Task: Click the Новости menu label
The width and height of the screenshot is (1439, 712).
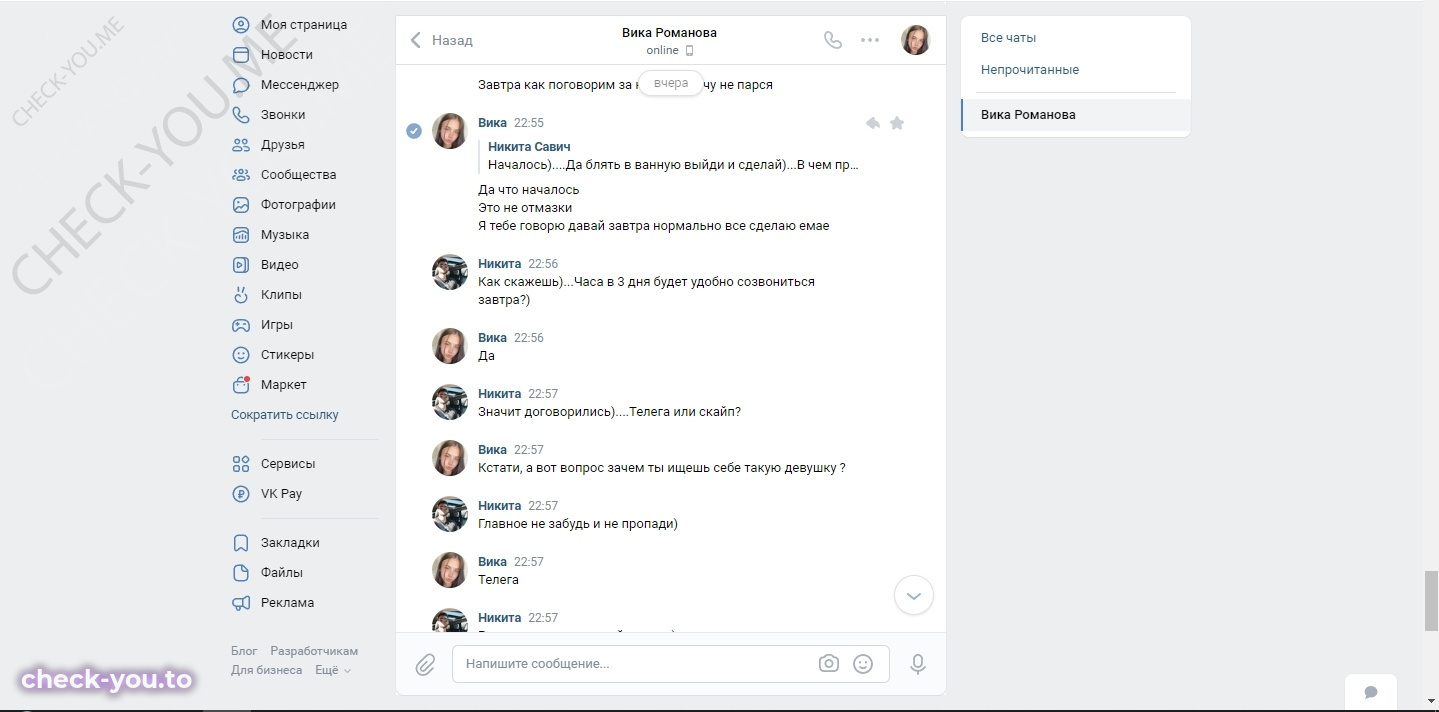Action: 287,55
